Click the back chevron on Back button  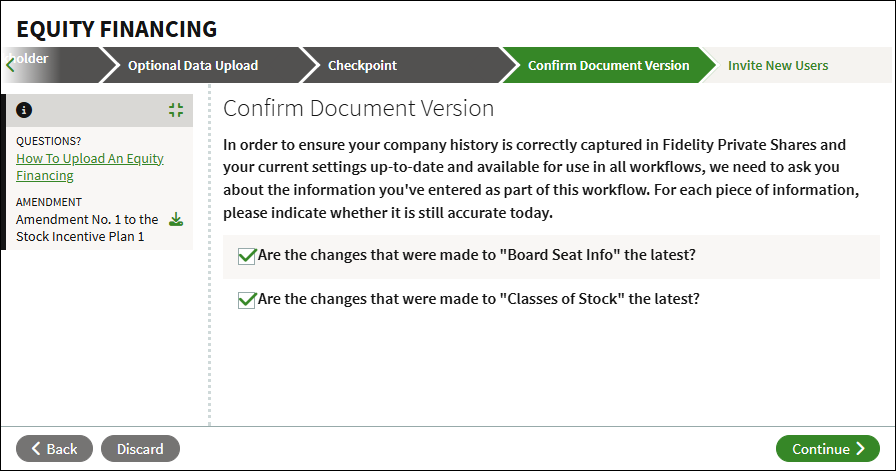tap(35, 449)
